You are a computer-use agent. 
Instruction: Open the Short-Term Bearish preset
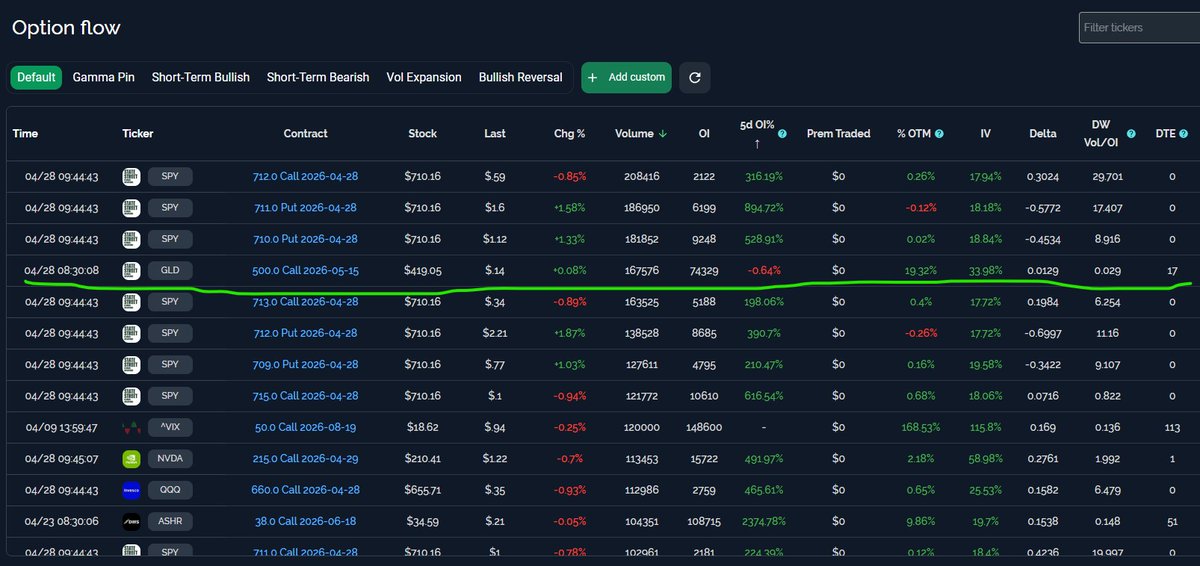coord(318,77)
